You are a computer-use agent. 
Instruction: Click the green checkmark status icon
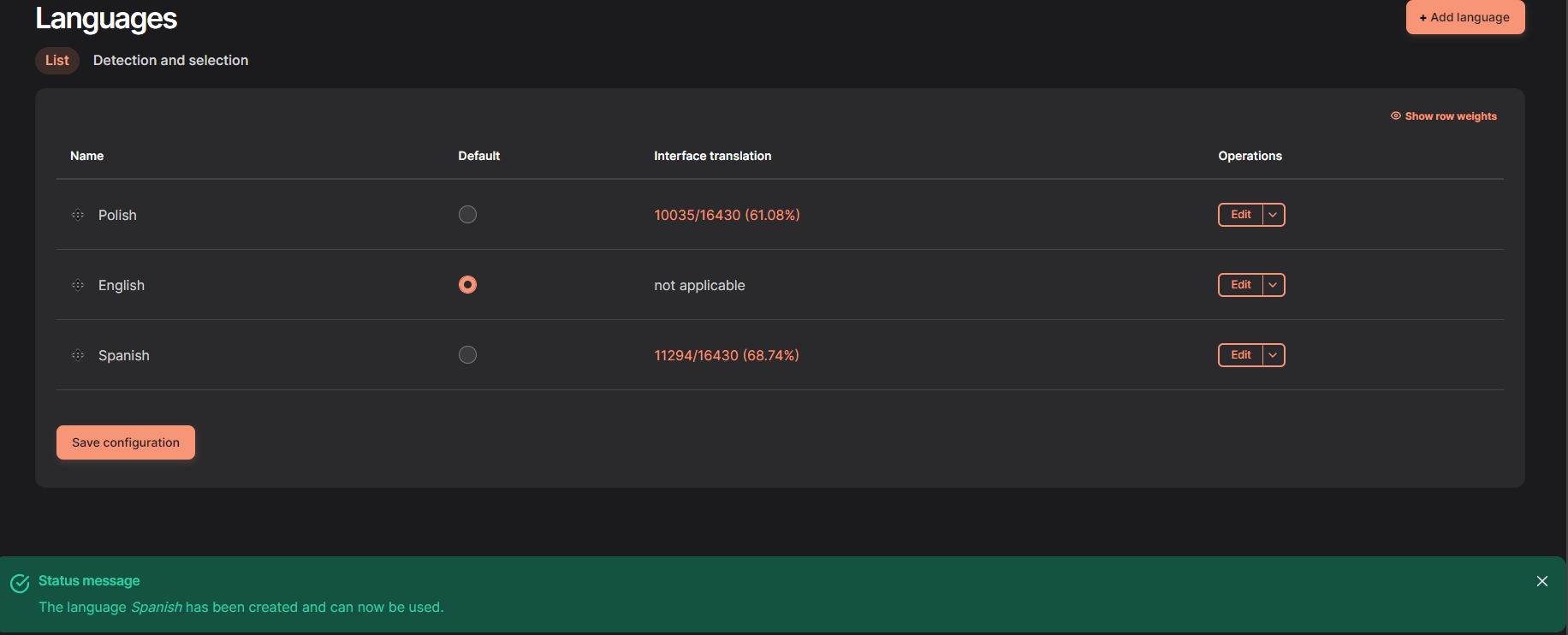20,584
